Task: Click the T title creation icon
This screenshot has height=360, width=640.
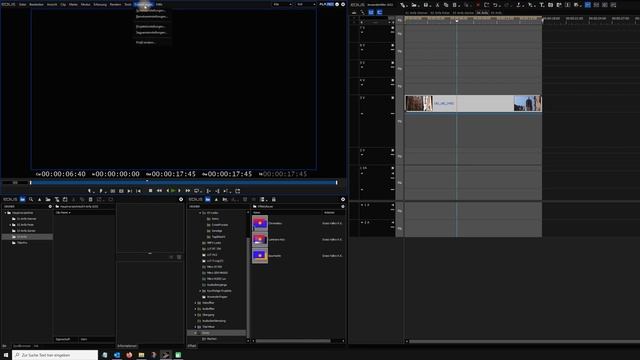Action: [542, 5]
